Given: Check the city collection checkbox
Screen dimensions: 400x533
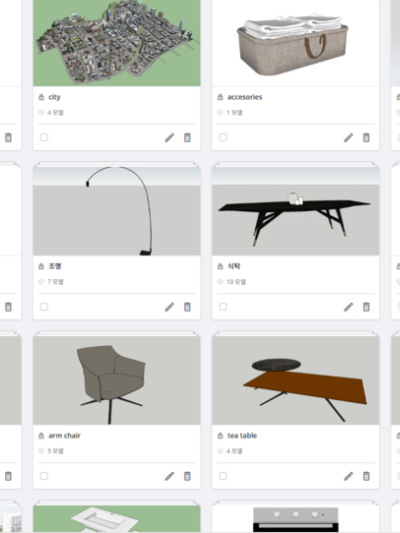Looking at the screenshot, I should click(x=44, y=137).
